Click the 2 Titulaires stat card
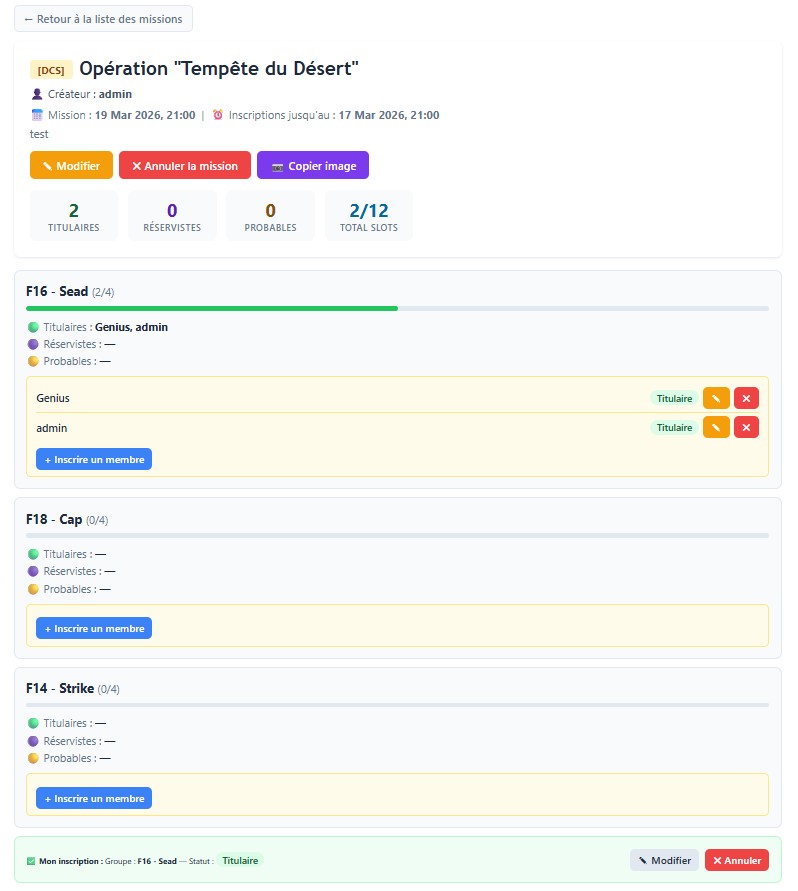The width and height of the screenshot is (798, 891). pos(74,216)
